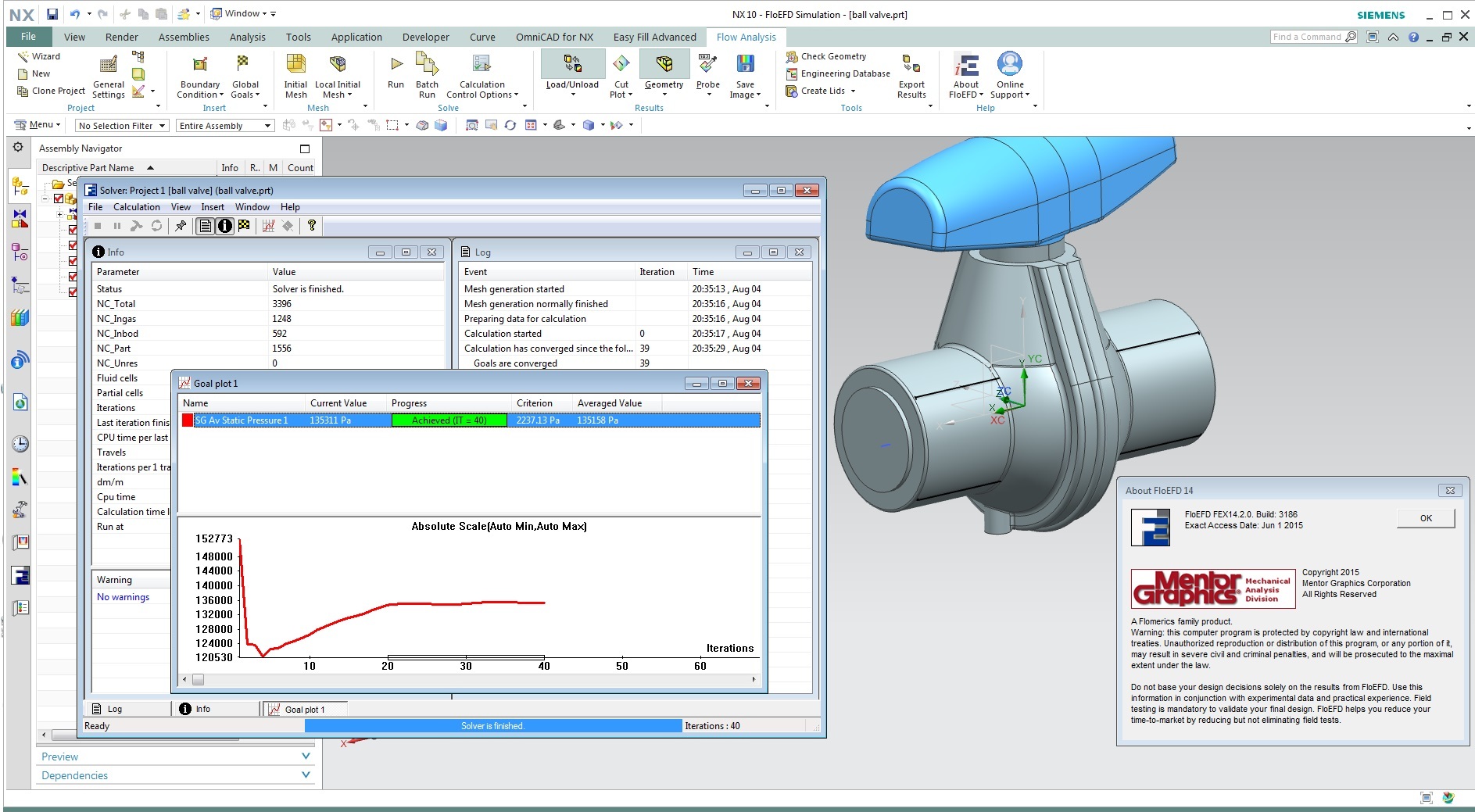Open Calculation menu in Solver window

[x=137, y=207]
